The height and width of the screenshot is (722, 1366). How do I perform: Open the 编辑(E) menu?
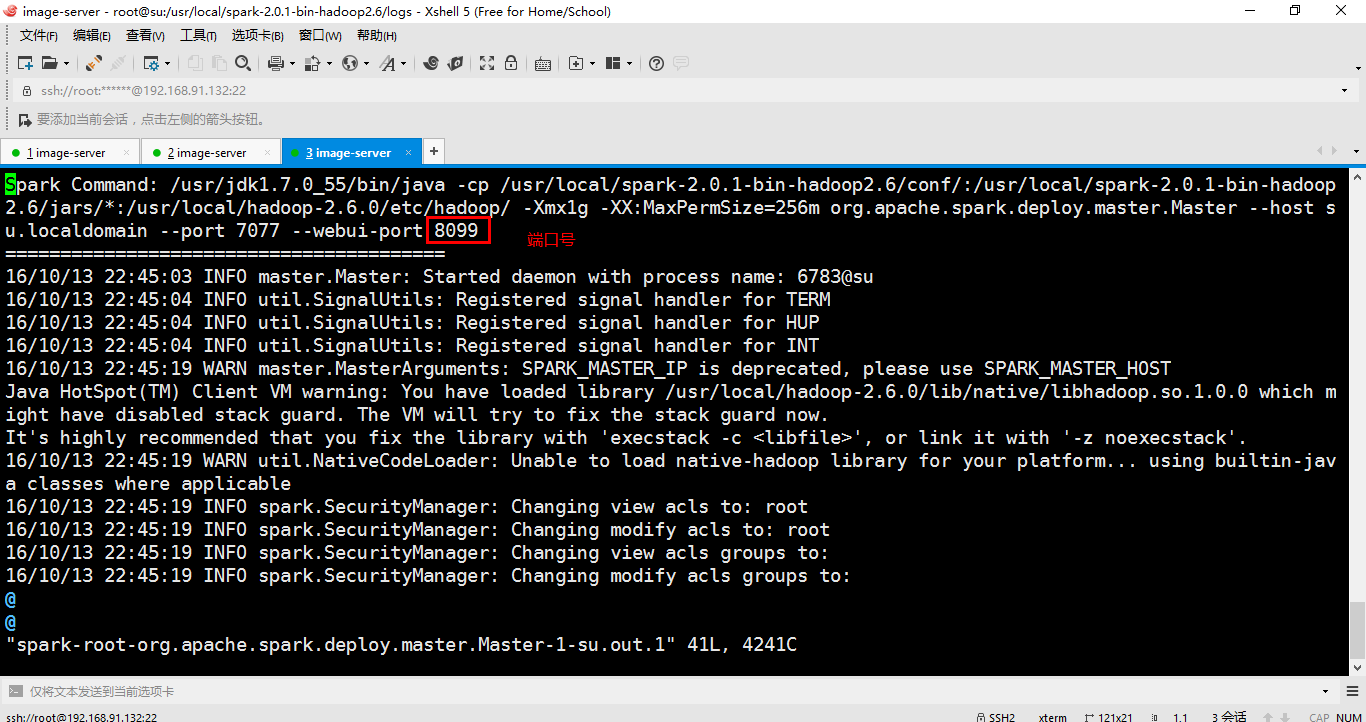tap(92, 36)
